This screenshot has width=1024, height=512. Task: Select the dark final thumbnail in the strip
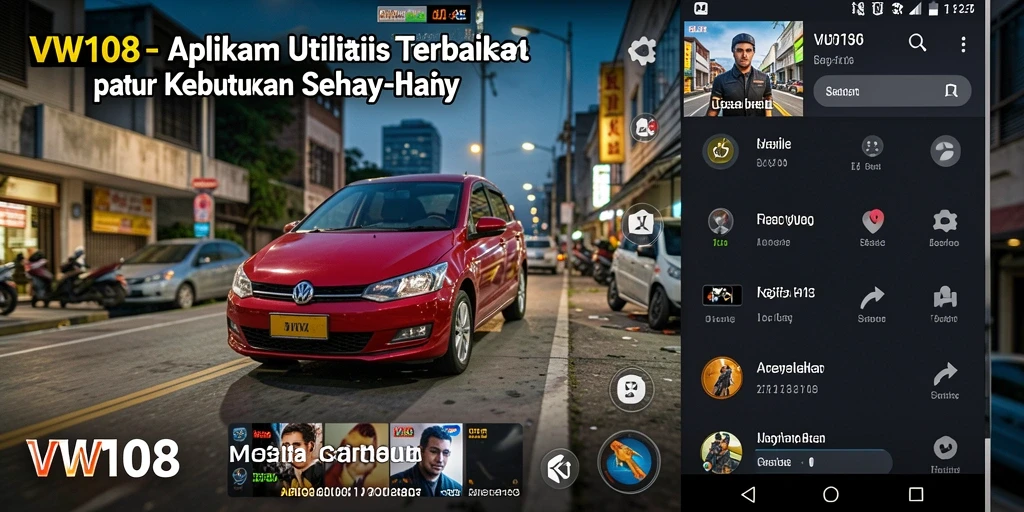pos(493,460)
